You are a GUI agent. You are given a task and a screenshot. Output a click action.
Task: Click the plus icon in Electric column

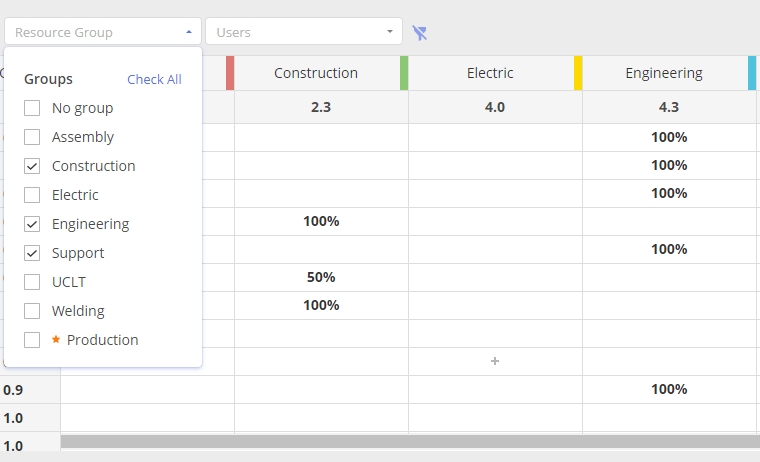point(495,361)
